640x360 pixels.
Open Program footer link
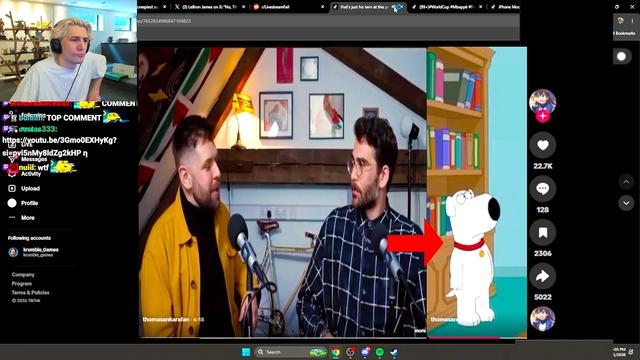coord(22,284)
